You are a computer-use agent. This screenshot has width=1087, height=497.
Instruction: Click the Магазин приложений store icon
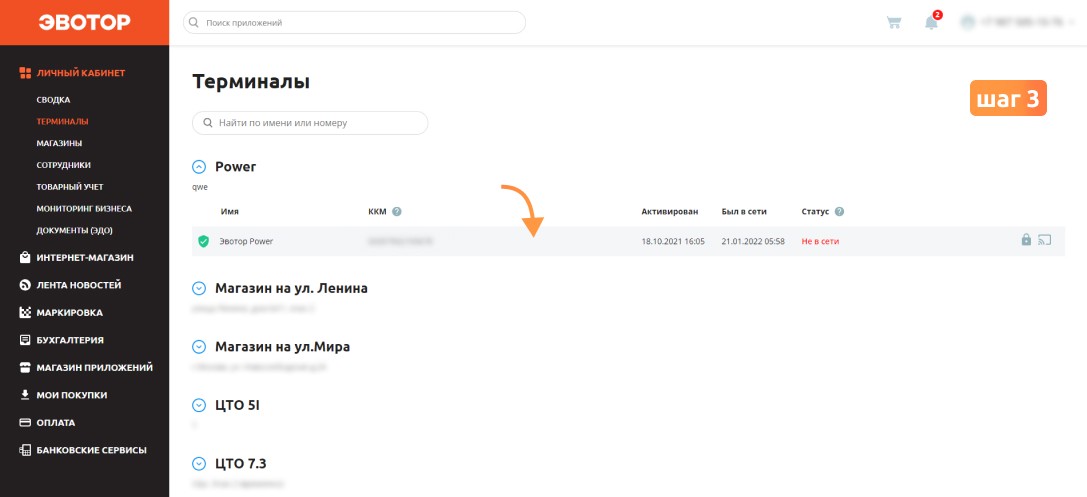pyautogui.click(x=25, y=367)
